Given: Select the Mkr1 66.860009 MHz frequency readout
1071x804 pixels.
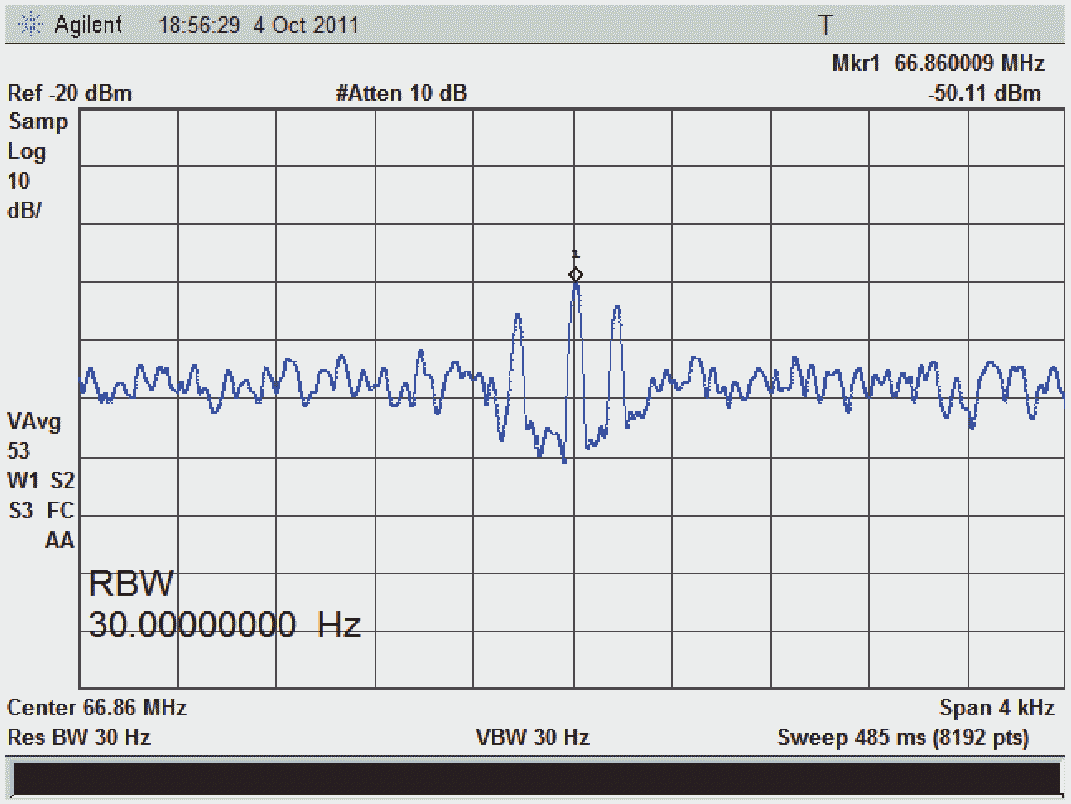Looking at the screenshot, I should 937,64.
